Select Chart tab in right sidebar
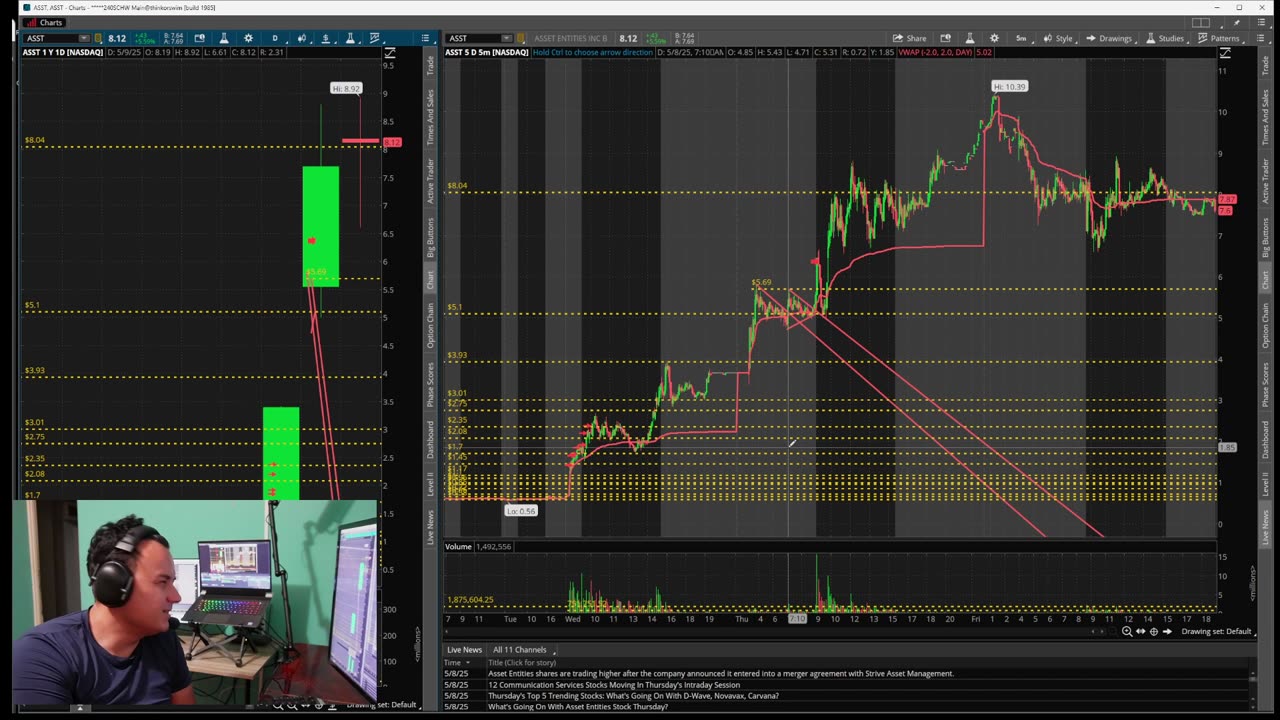The width and height of the screenshot is (1280, 720). point(1265,281)
